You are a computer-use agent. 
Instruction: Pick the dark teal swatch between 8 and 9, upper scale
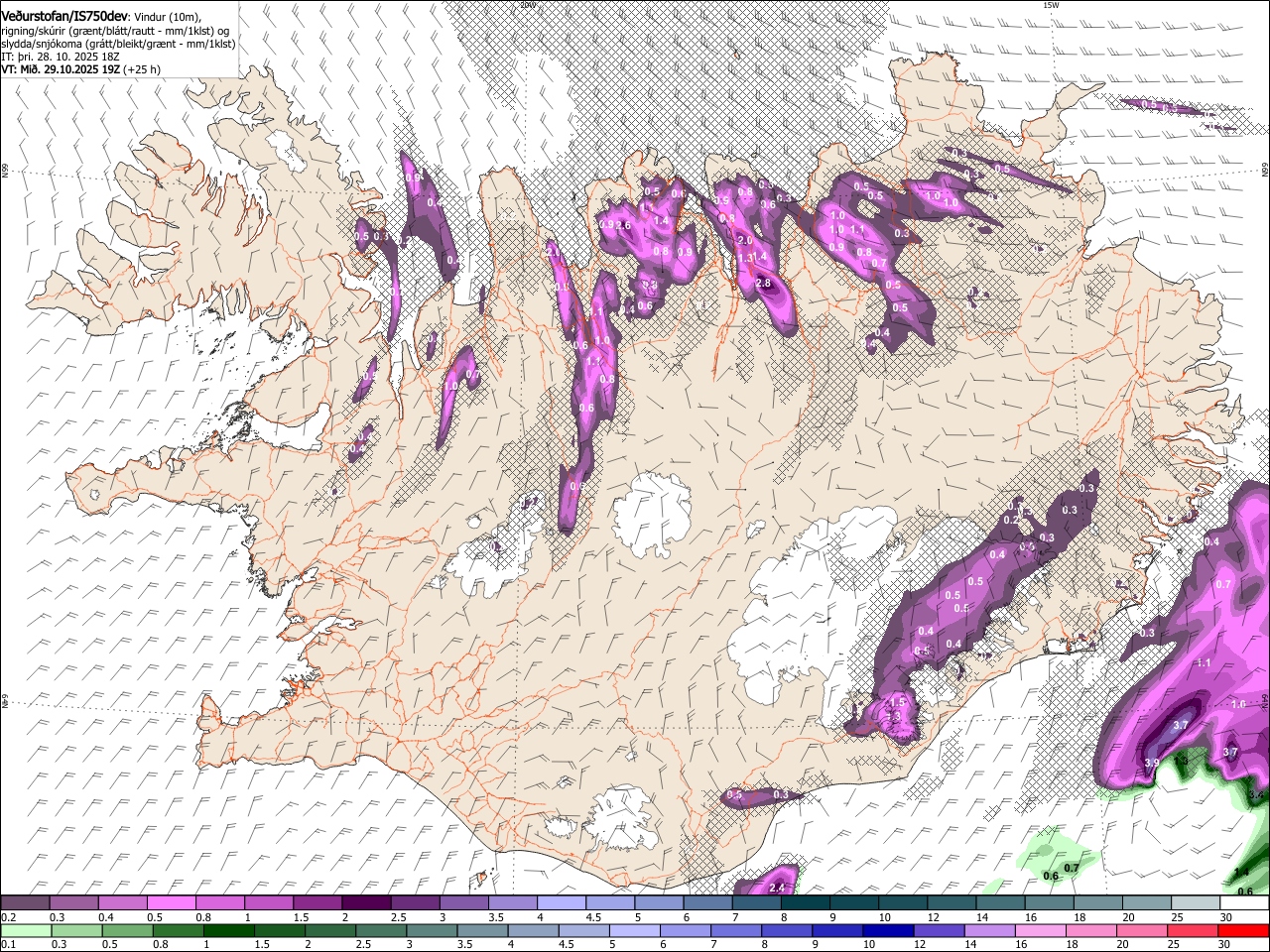click(806, 903)
